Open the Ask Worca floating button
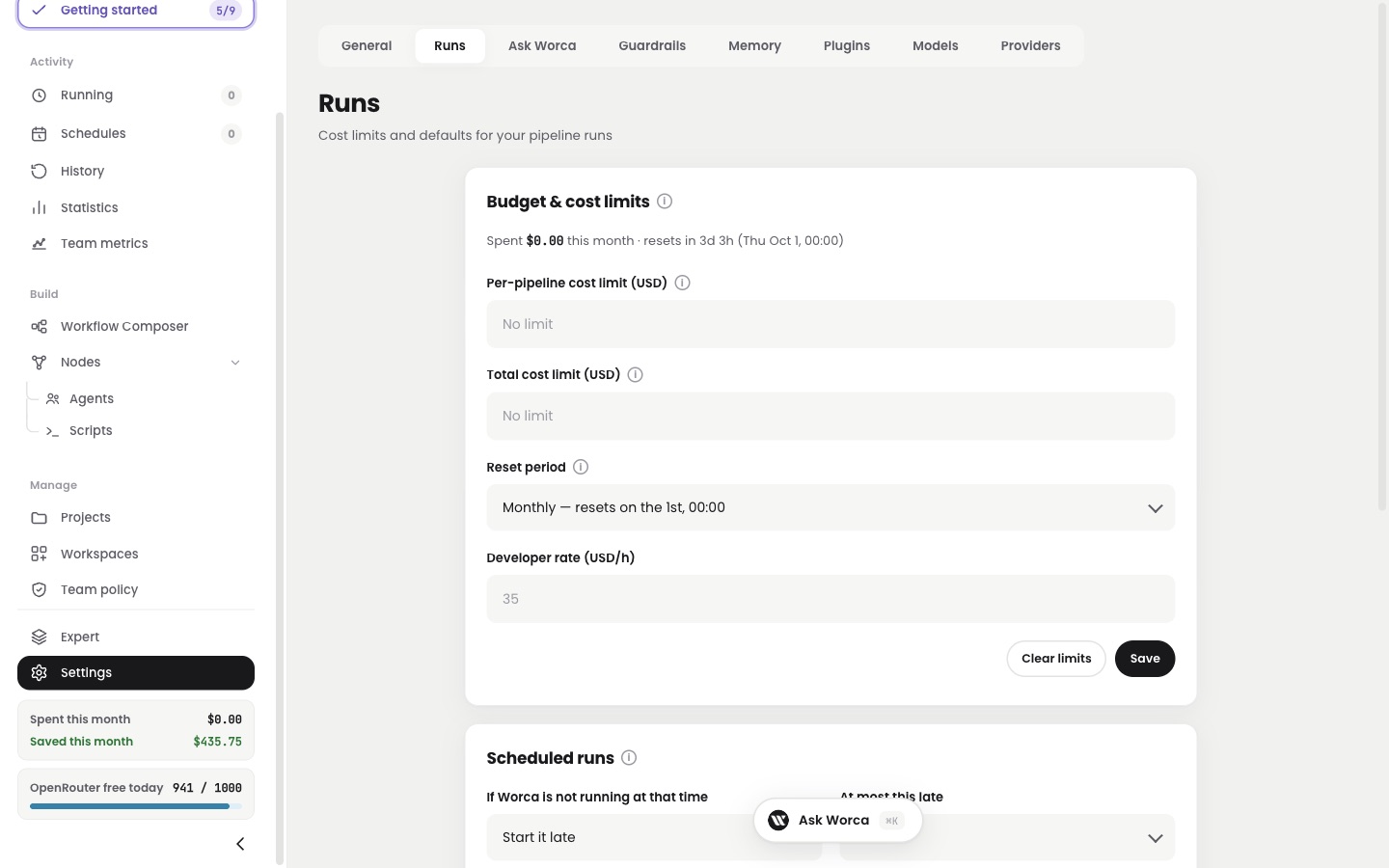This screenshot has width=1389, height=868. click(x=837, y=821)
